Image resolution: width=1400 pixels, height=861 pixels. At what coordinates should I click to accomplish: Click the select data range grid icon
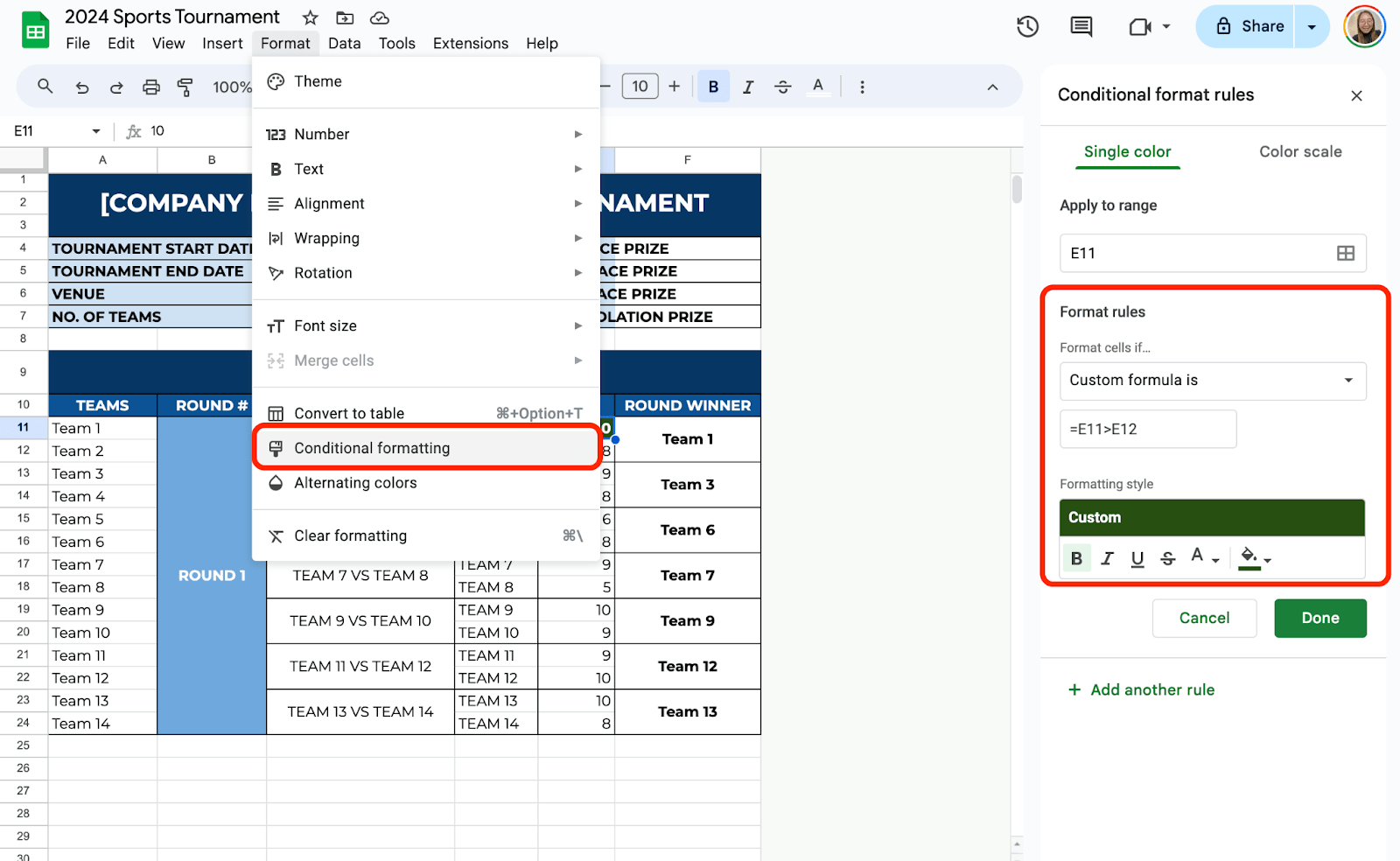1345,253
